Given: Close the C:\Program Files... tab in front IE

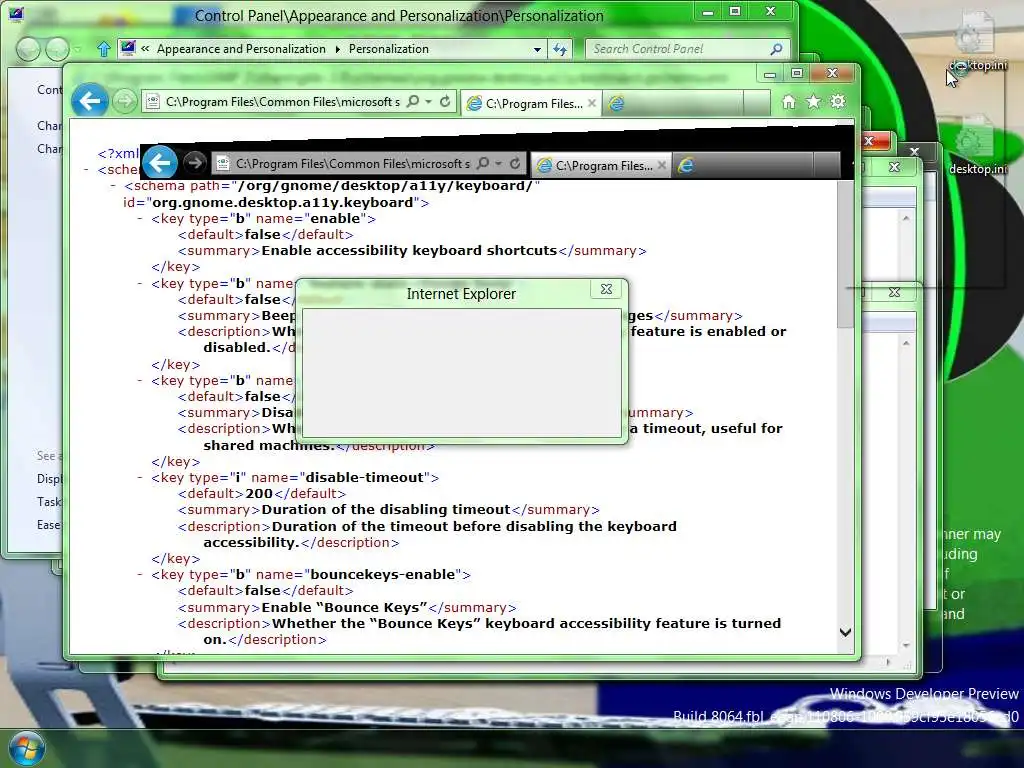Looking at the screenshot, I should tap(592, 103).
